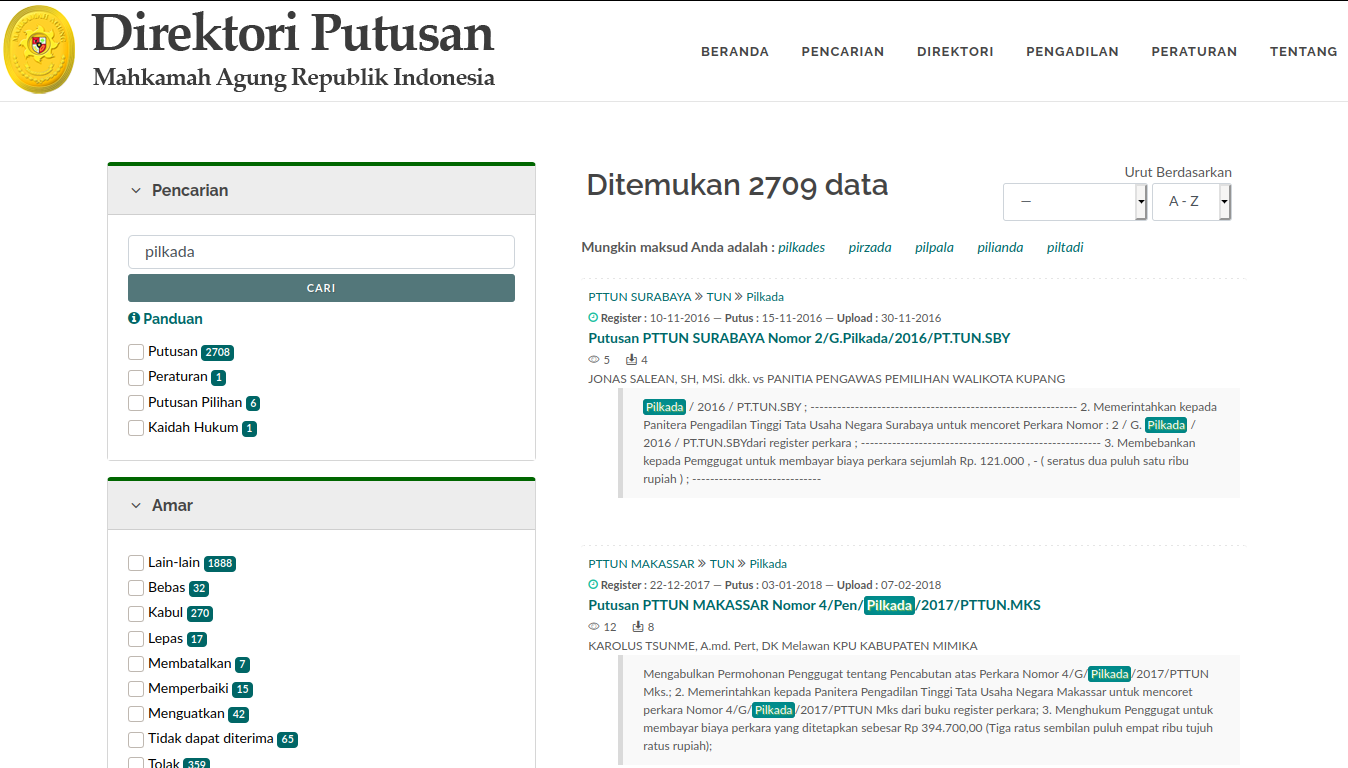The image size is (1348, 768).
Task: Collapse the Amar panel chevron
Action: [x=136, y=505]
